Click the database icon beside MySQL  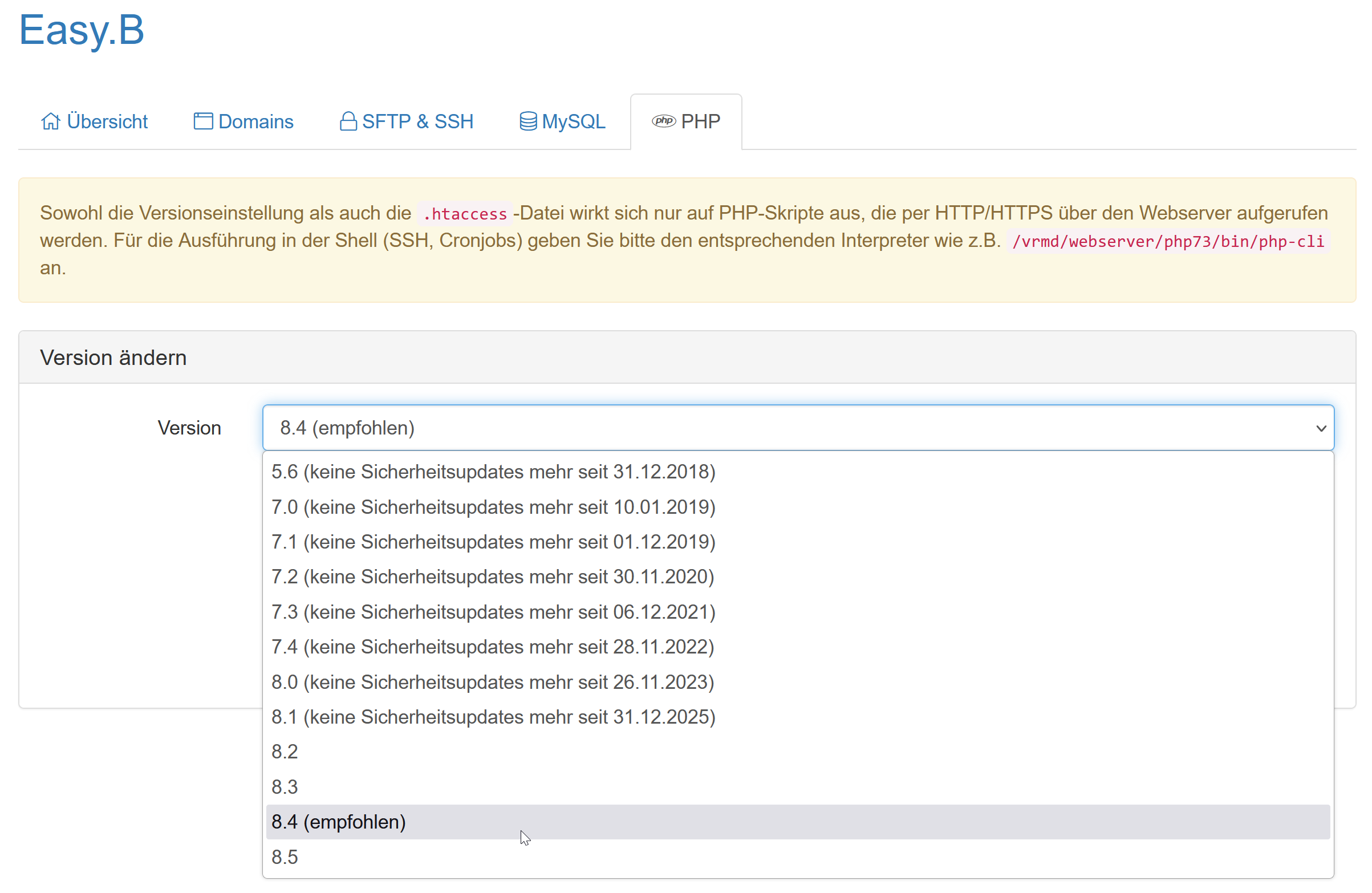pos(528,121)
